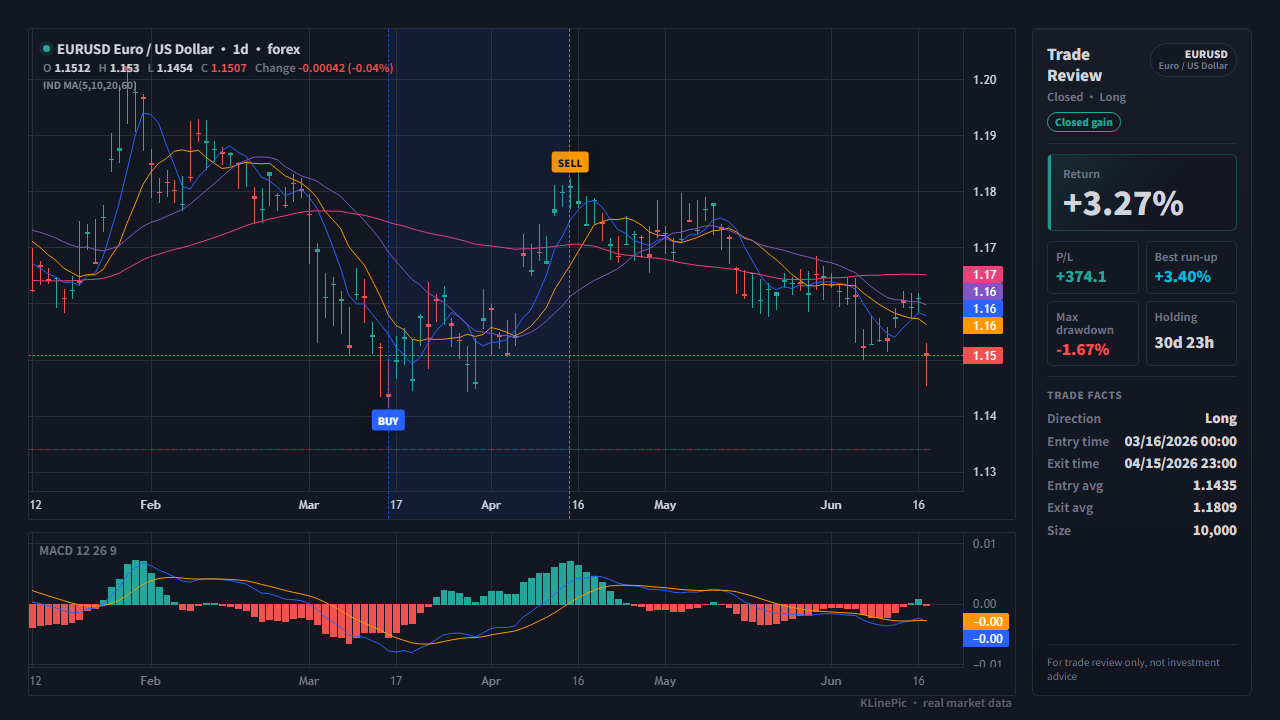
Task: Click the EURUSD symbol pill in Trade Review
Action: (1193, 60)
